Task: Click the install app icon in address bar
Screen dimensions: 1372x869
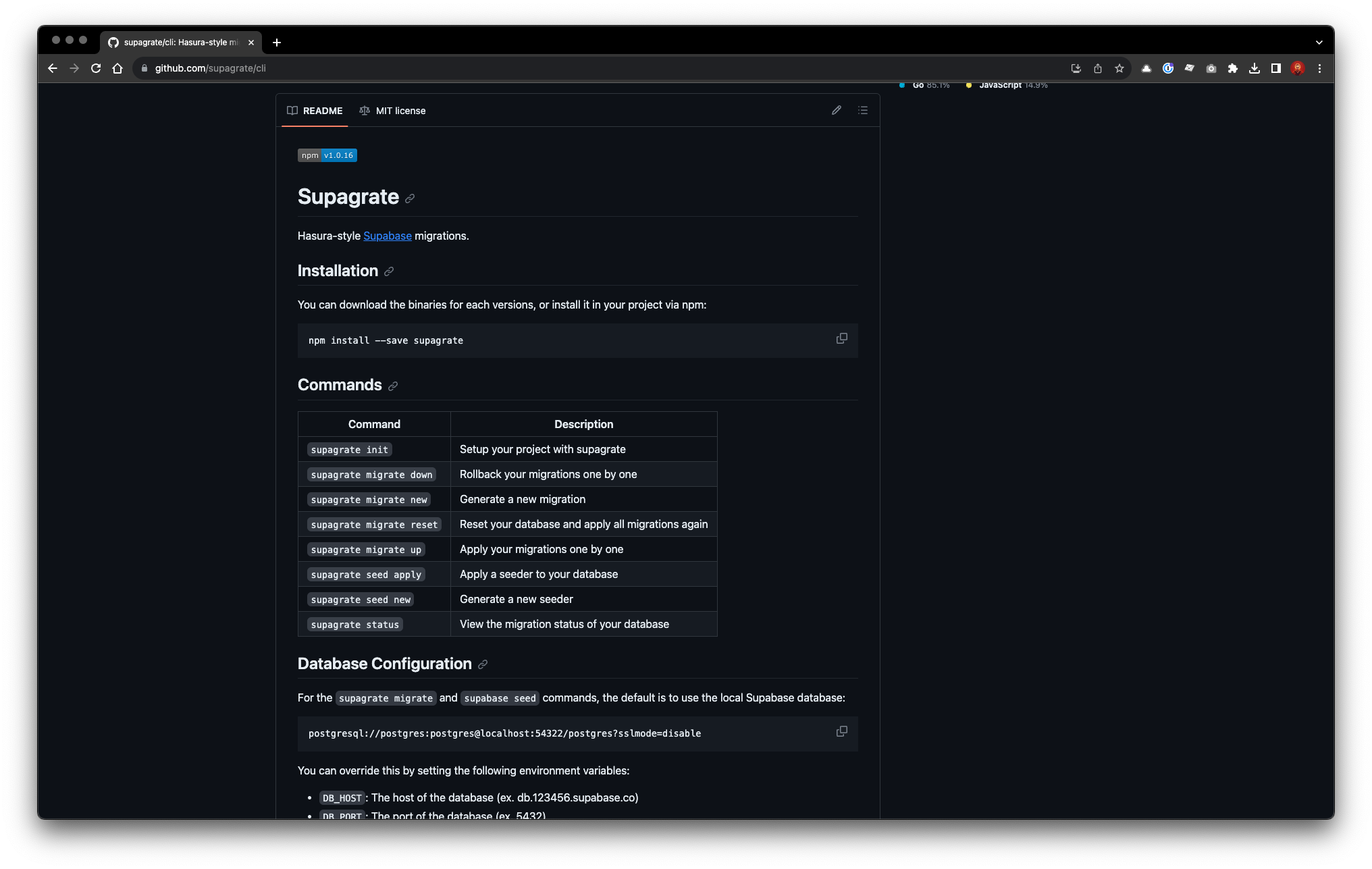Action: click(1076, 68)
